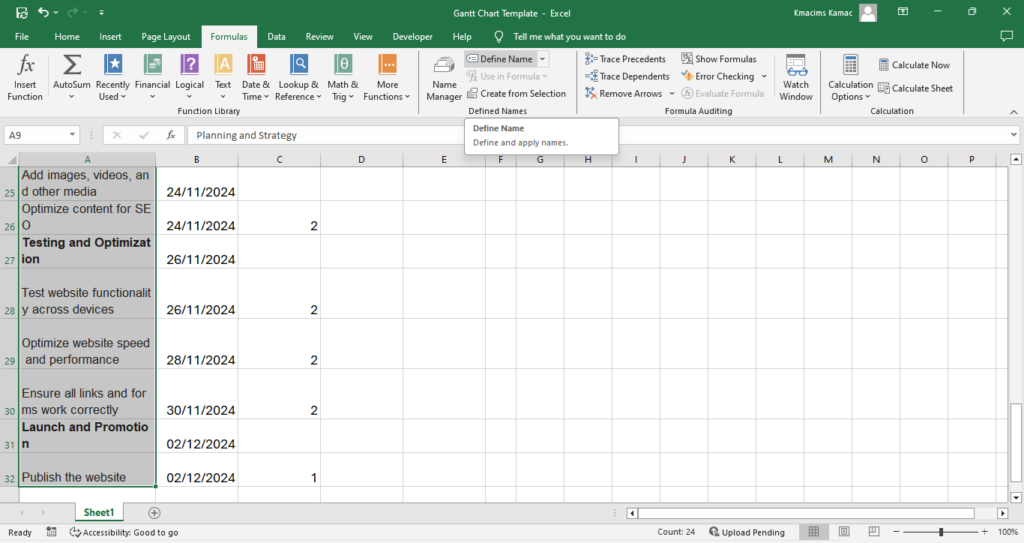Open the Financial functions list
1024x543 pixels.
pyautogui.click(x=152, y=78)
